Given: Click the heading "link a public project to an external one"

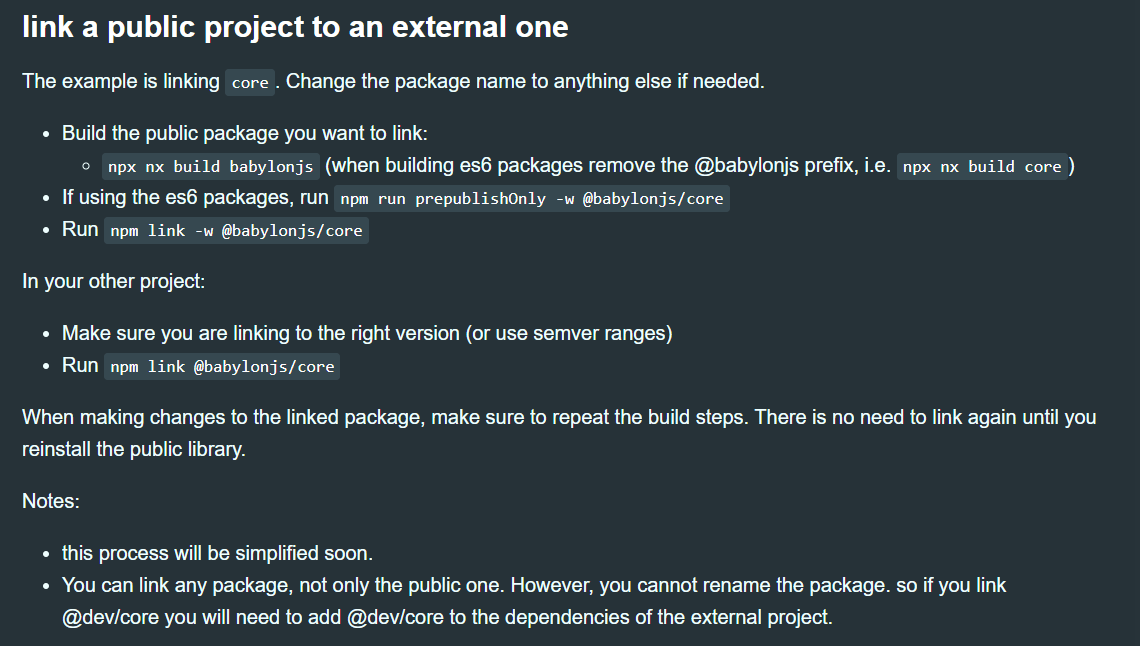Looking at the screenshot, I should 295,28.
